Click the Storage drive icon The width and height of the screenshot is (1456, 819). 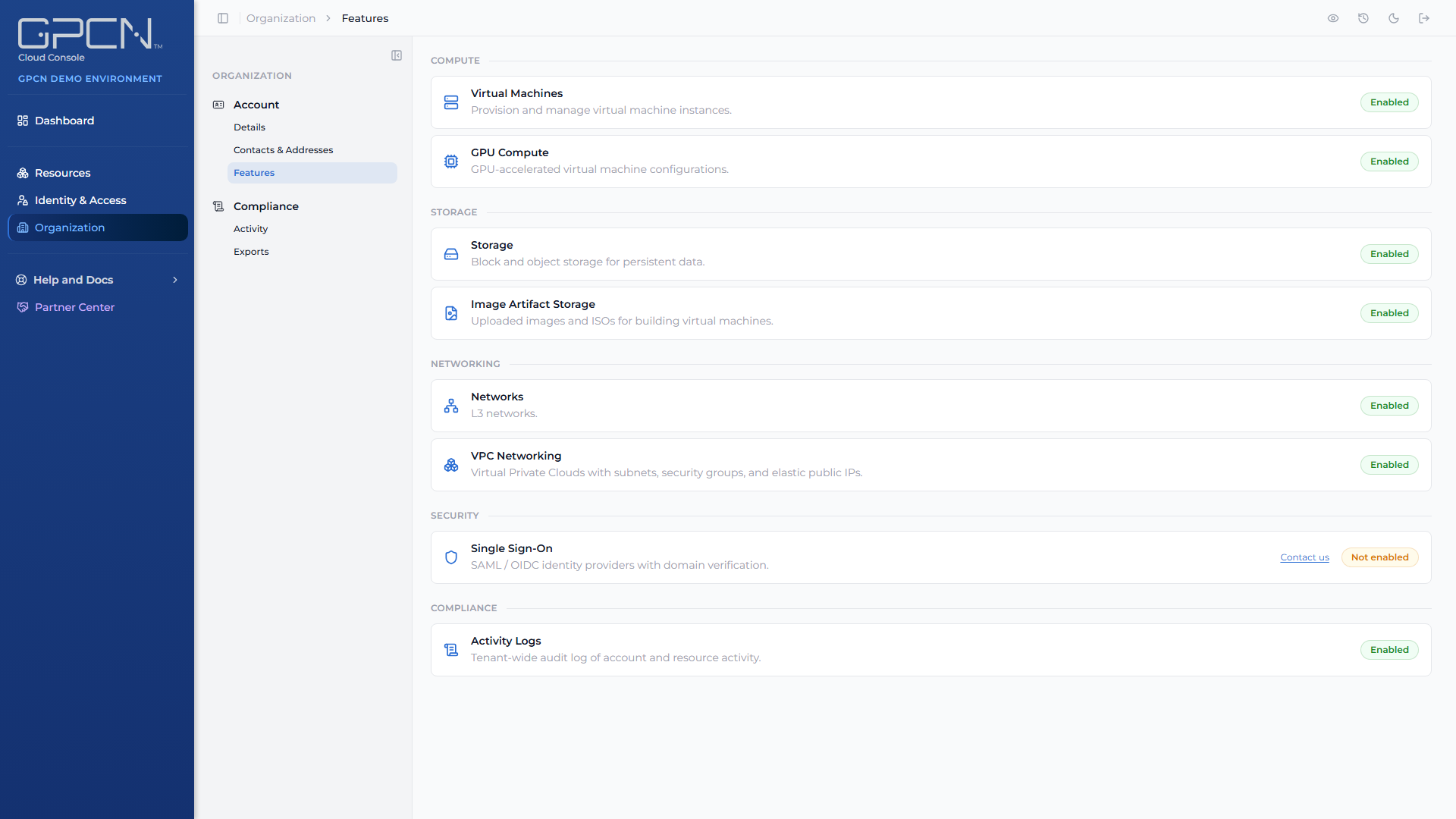pos(451,254)
